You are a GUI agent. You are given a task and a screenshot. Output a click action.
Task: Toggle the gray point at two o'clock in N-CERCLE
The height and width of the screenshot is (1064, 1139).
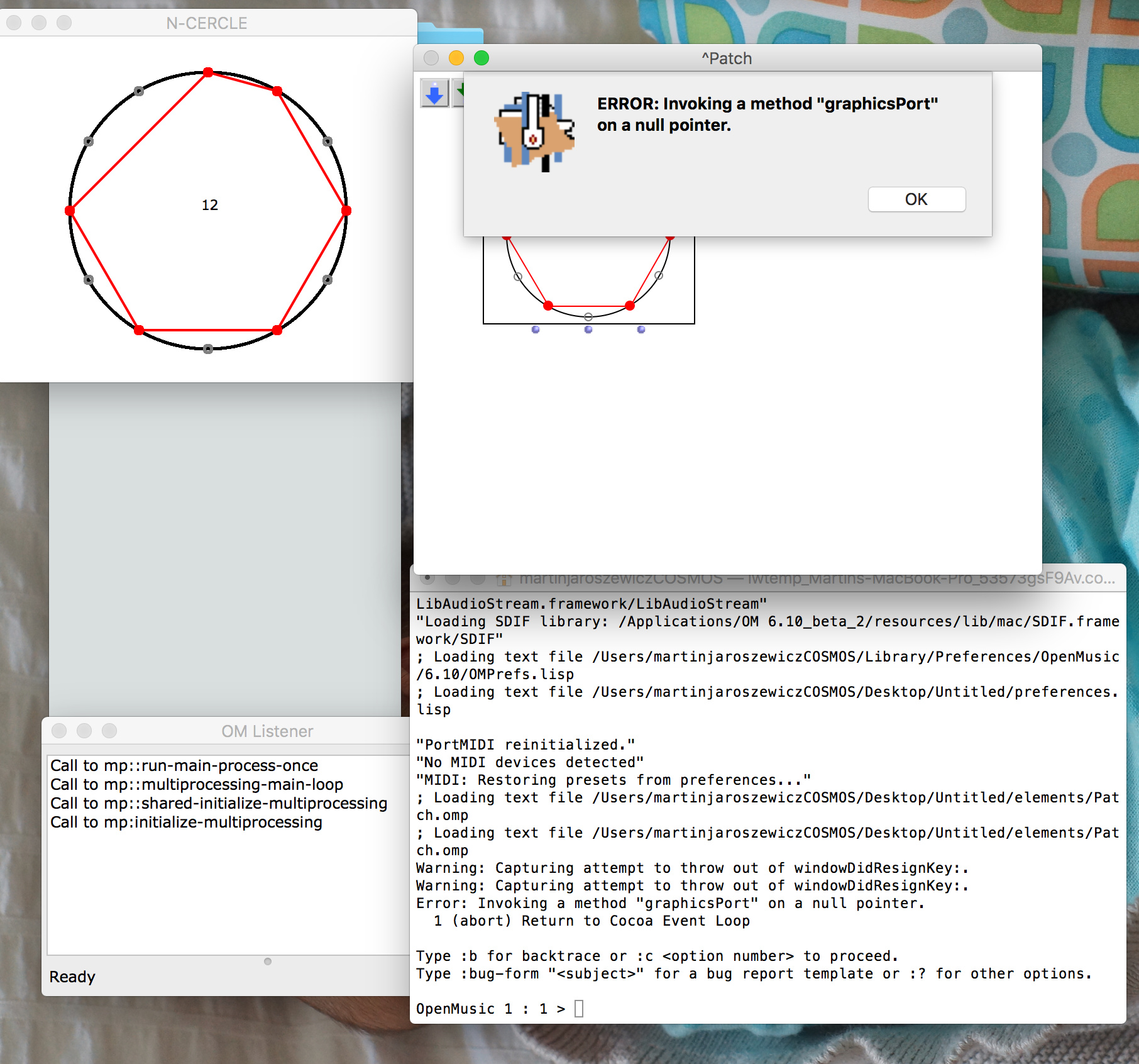click(x=327, y=141)
